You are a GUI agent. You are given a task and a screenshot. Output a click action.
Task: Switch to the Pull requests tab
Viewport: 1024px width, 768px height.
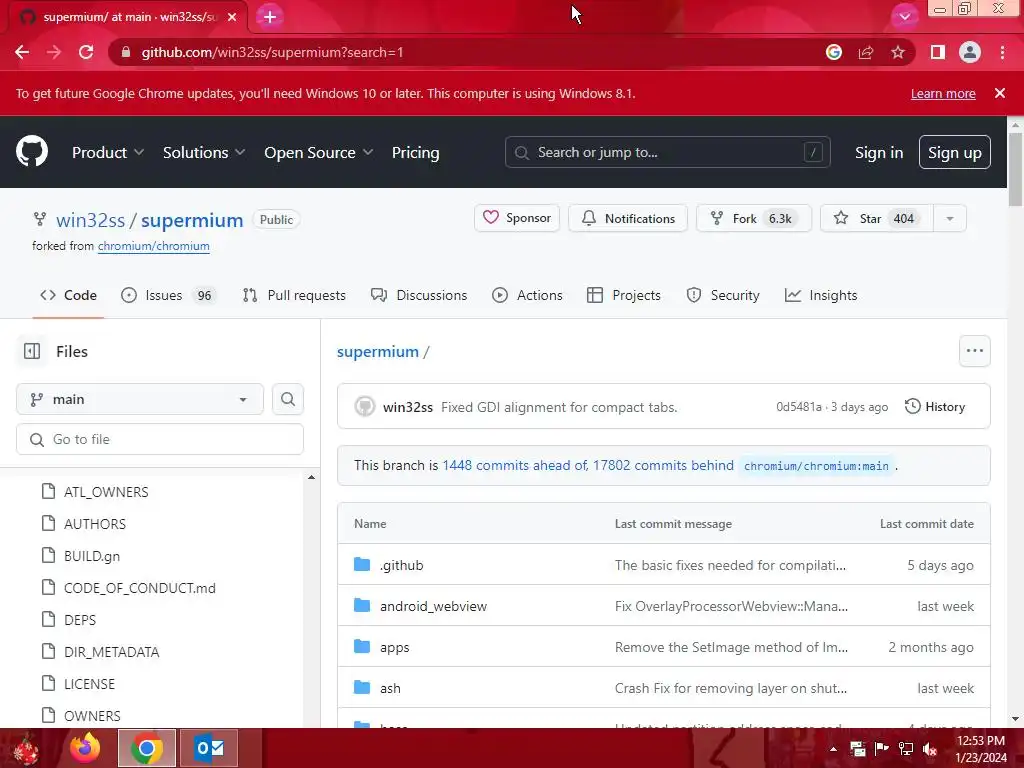[x=294, y=295]
